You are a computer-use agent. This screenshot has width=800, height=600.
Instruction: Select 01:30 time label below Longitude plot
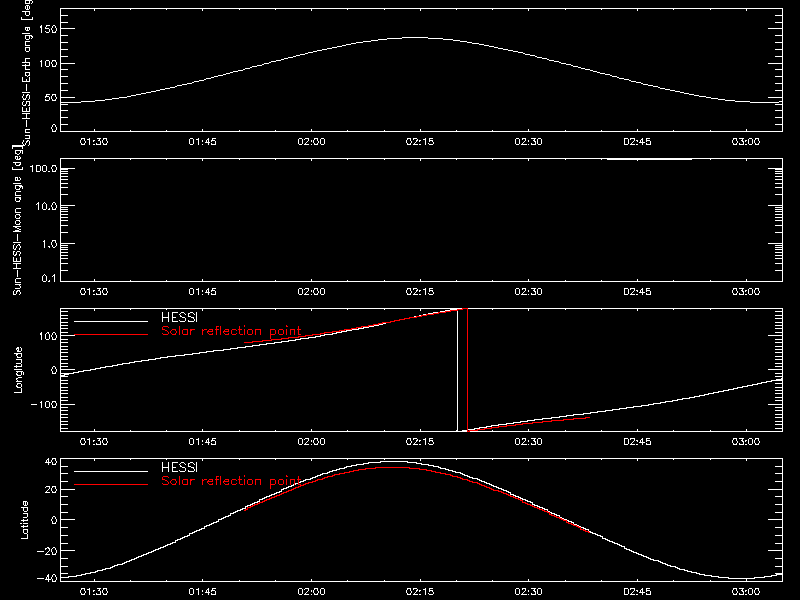click(x=94, y=442)
